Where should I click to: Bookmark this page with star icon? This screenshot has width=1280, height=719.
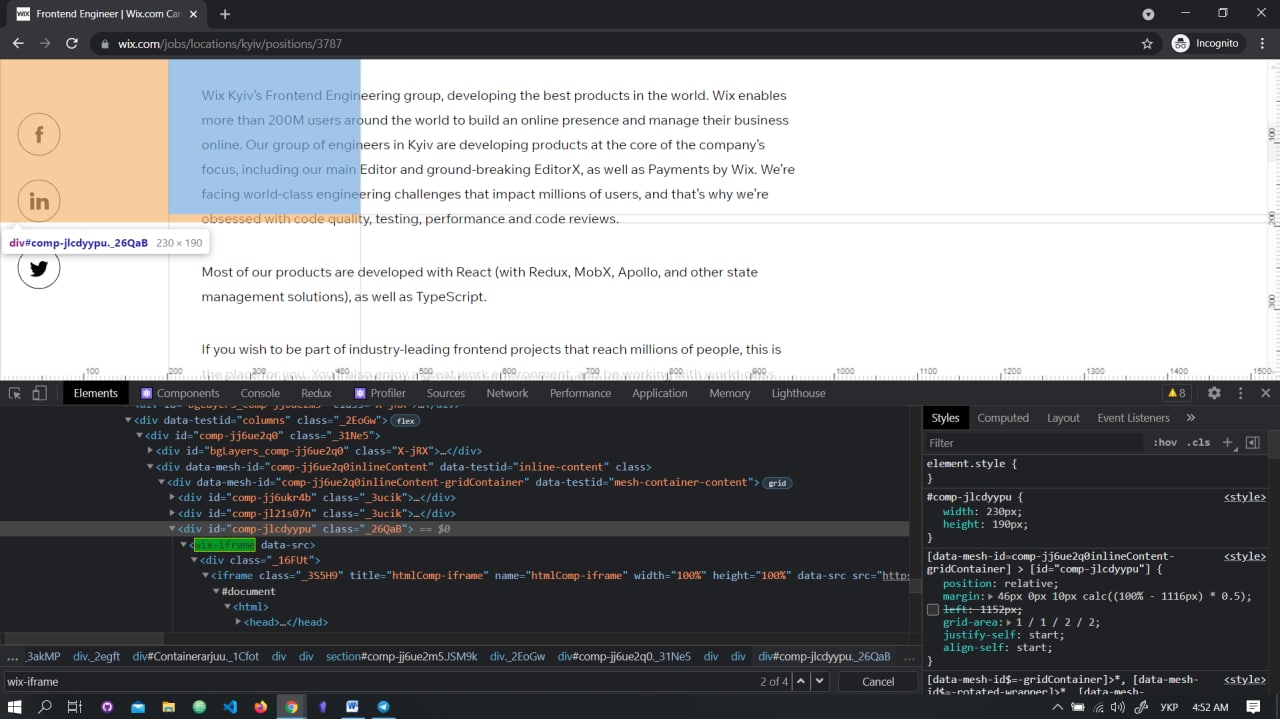point(1147,43)
